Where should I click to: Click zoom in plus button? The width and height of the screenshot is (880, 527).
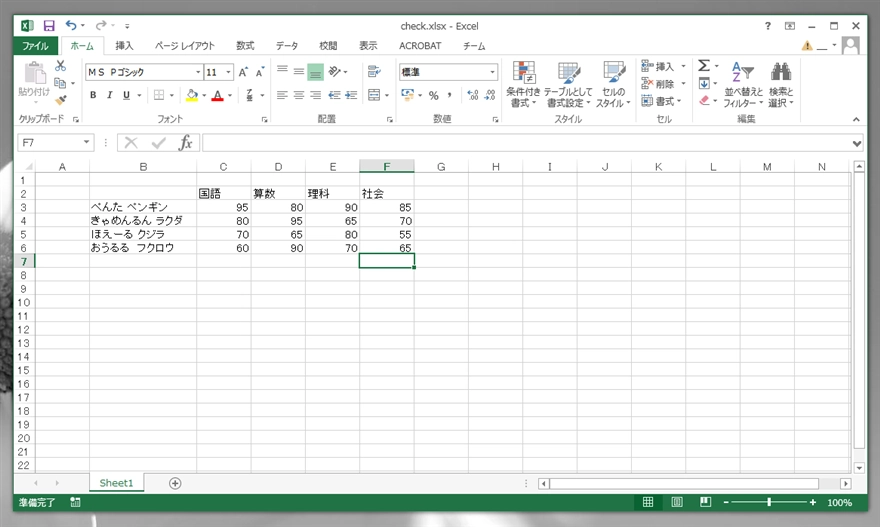point(813,502)
